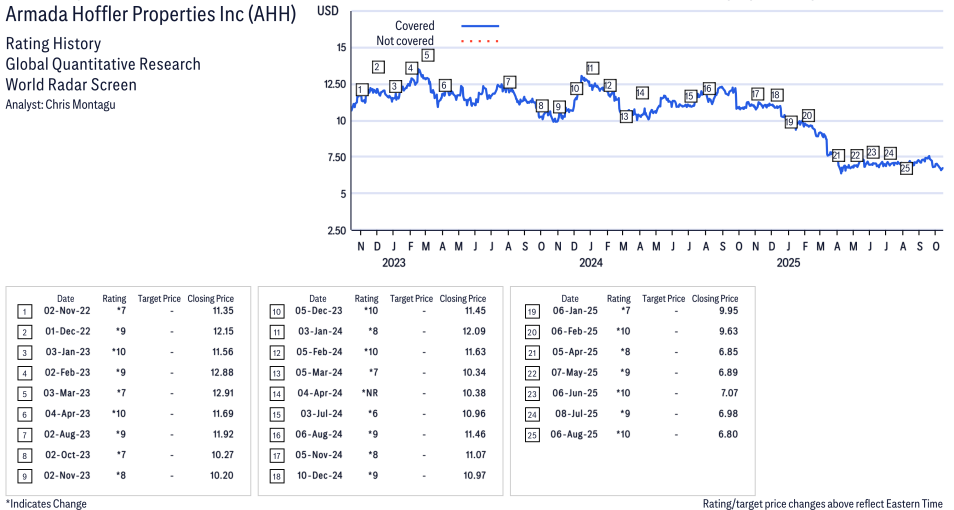Click chart marker 25 on the price line
Screen dimensions: 954x510
[906, 168]
